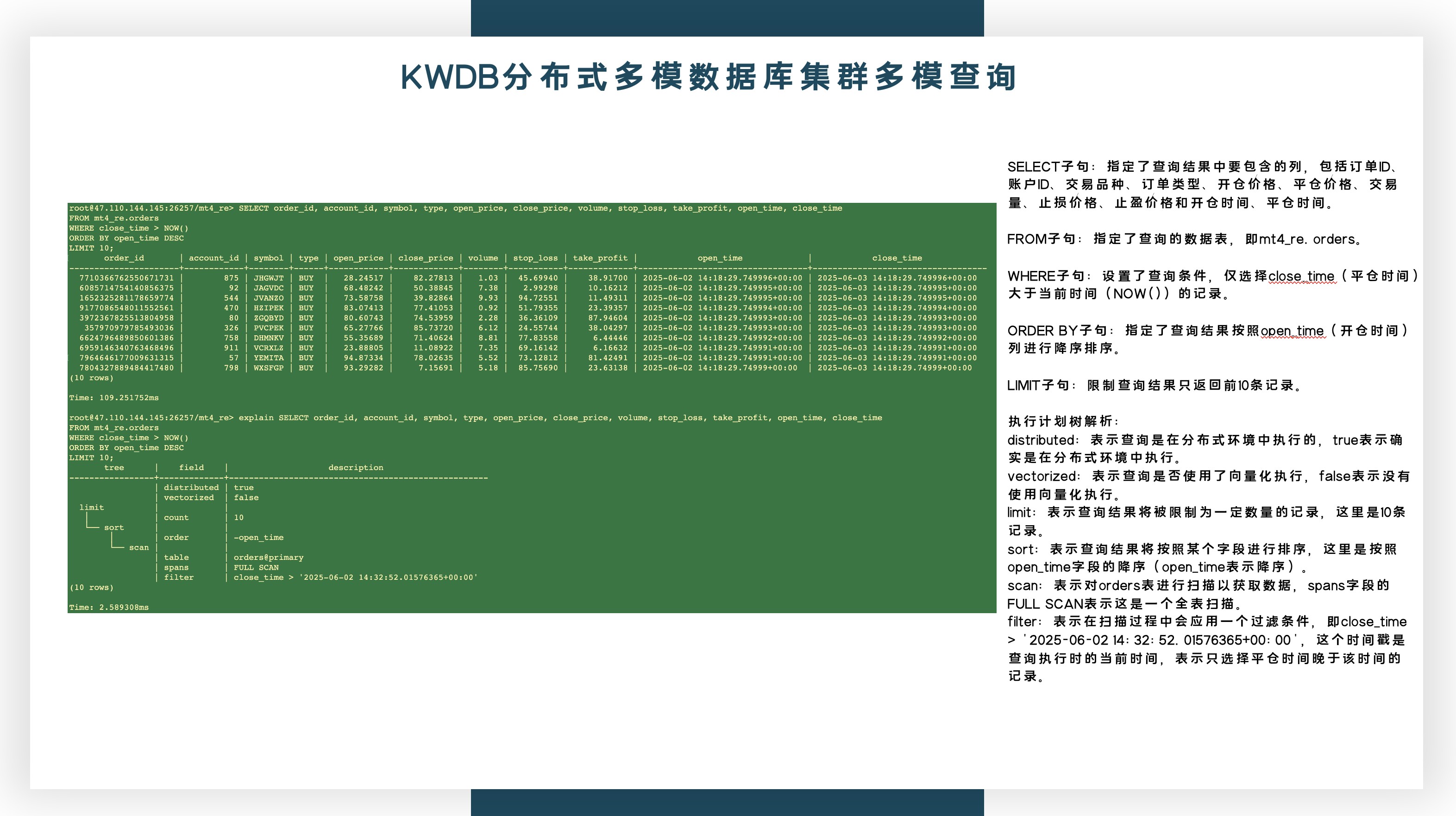Click symbol cell 'PVCPEK'

click(x=269, y=328)
